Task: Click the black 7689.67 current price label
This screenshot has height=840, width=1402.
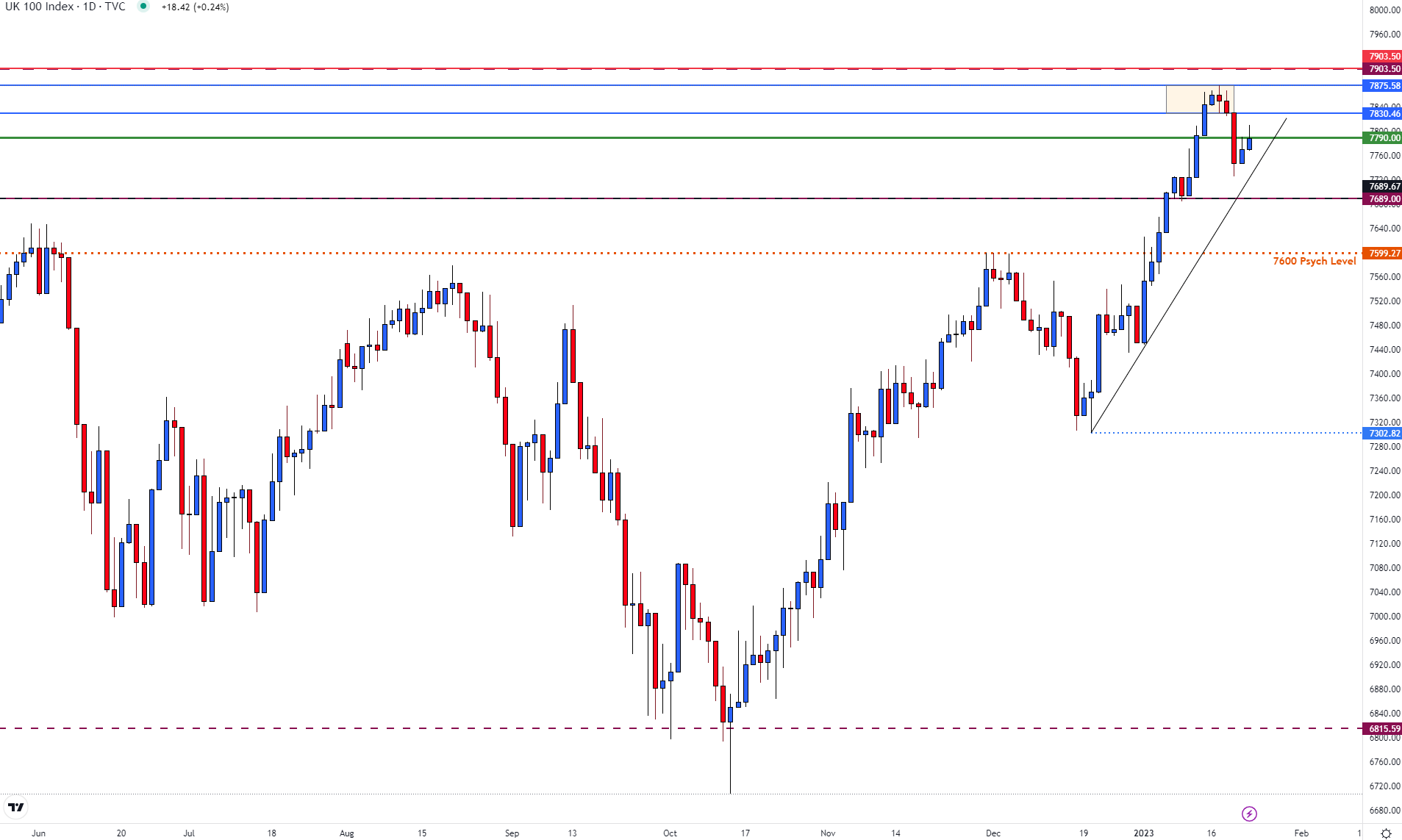Action: pos(1382,187)
